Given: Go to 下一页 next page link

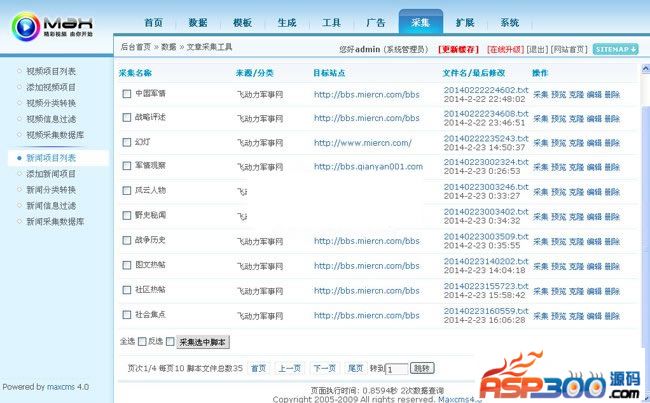Looking at the screenshot, I should click(325, 368).
